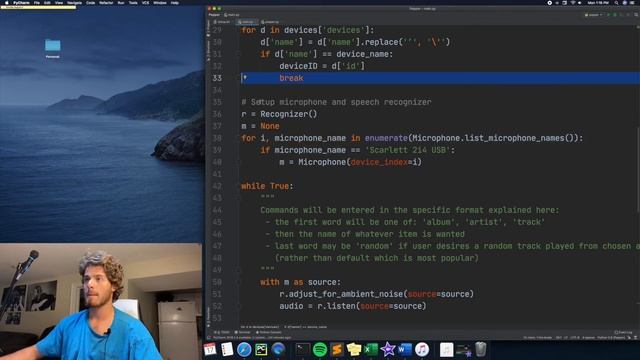This screenshot has width=640, height=360.
Task: Open the Refactor menu
Action: 106,2
